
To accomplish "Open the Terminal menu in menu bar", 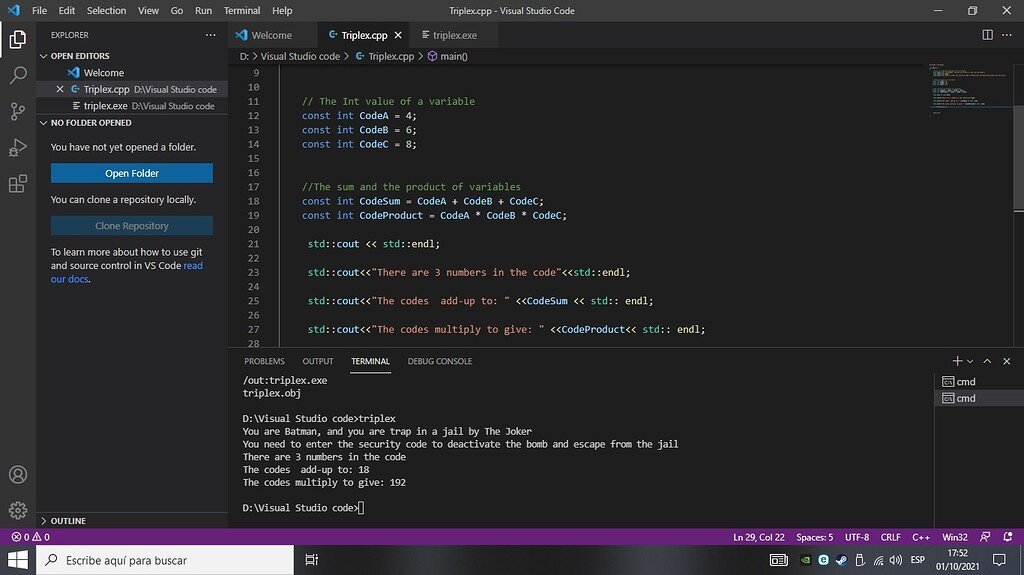I will pos(241,10).
